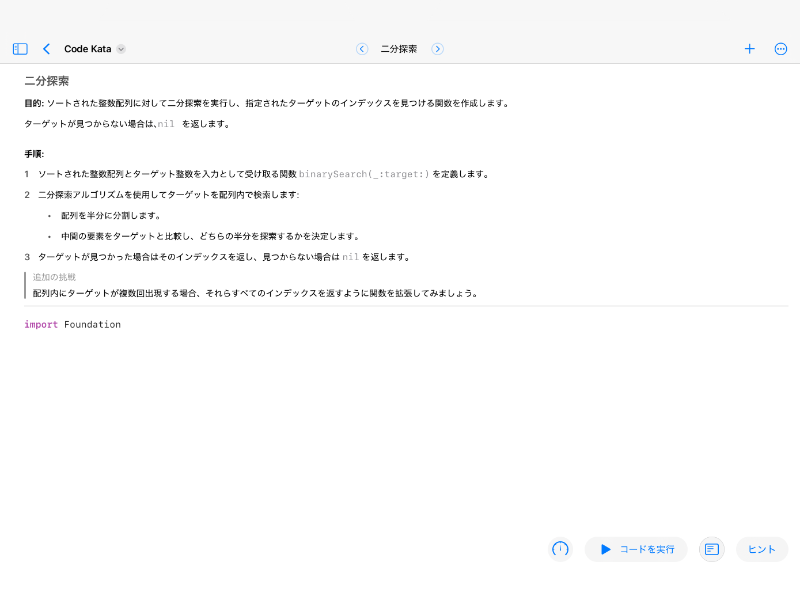The height and width of the screenshot is (600, 800).
Task: Add new content with the plus button
Action: (x=749, y=48)
